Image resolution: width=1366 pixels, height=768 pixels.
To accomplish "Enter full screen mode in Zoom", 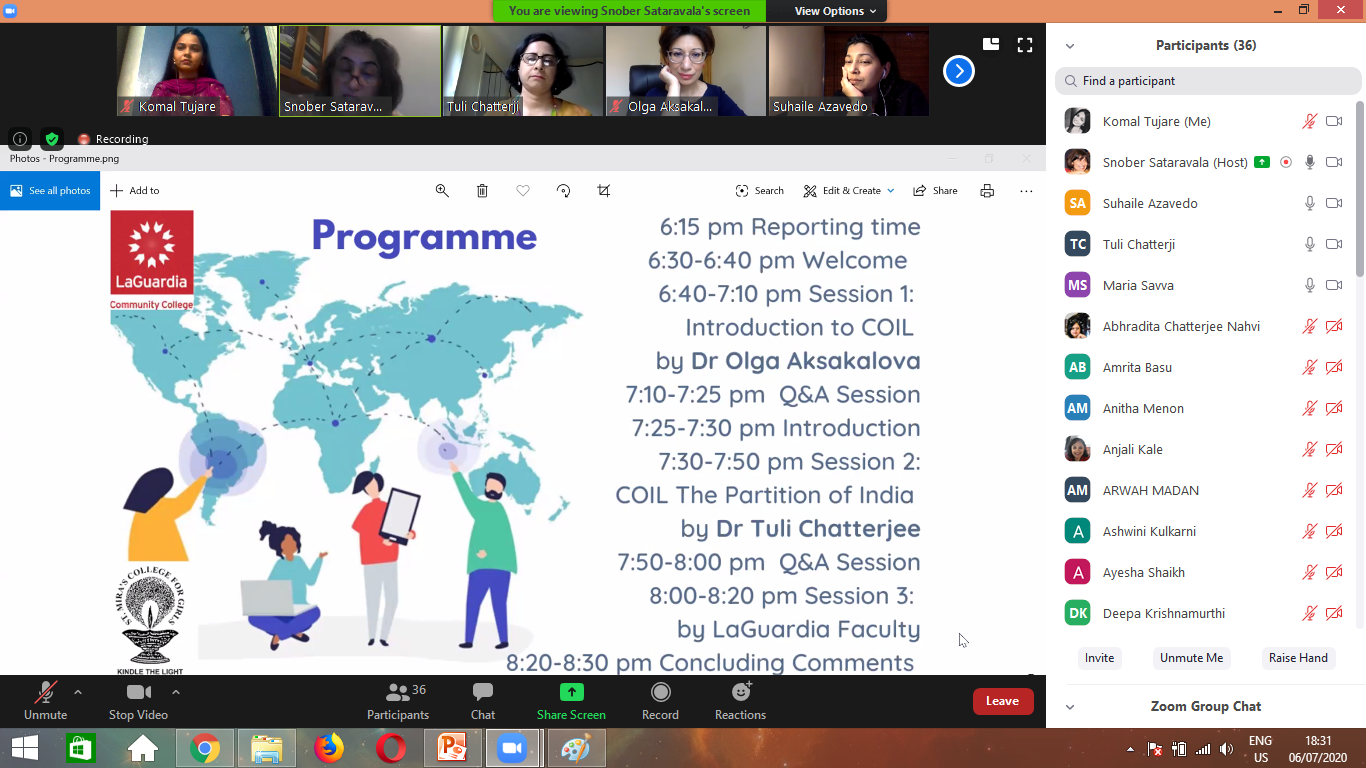I will 1024,45.
